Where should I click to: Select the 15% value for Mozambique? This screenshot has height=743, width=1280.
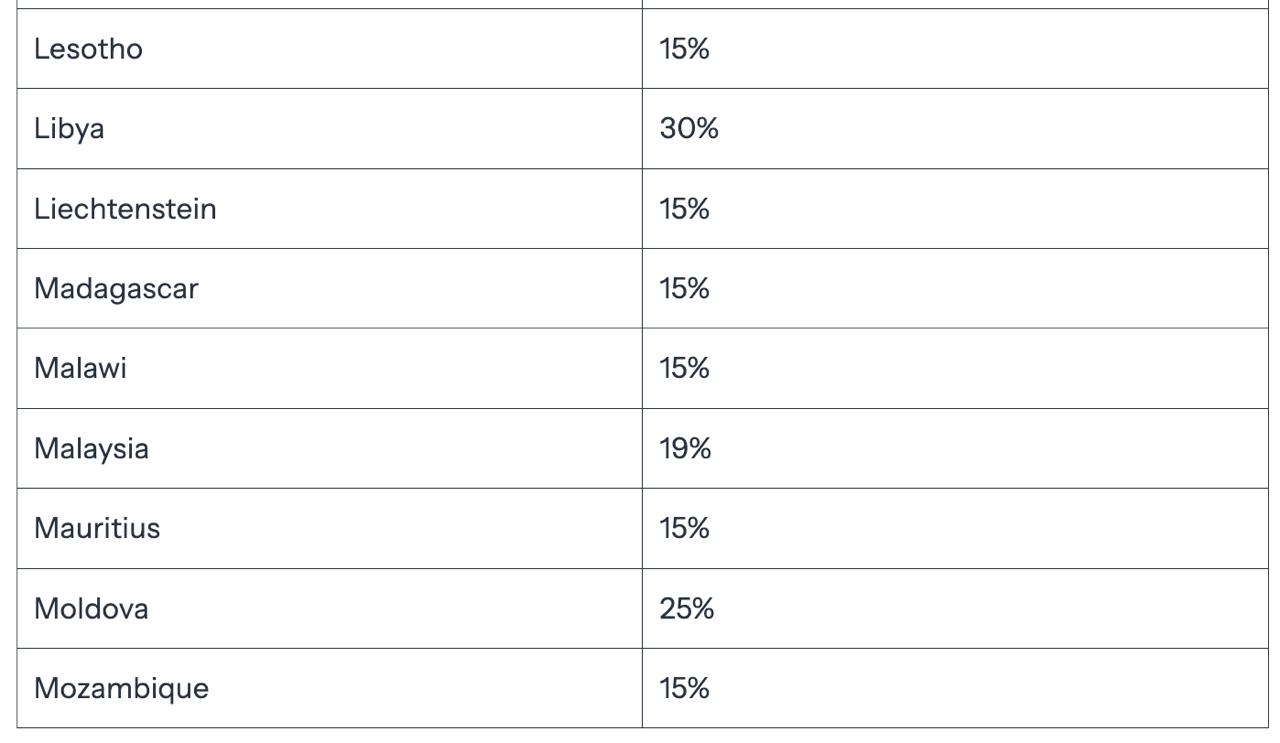tap(684, 689)
